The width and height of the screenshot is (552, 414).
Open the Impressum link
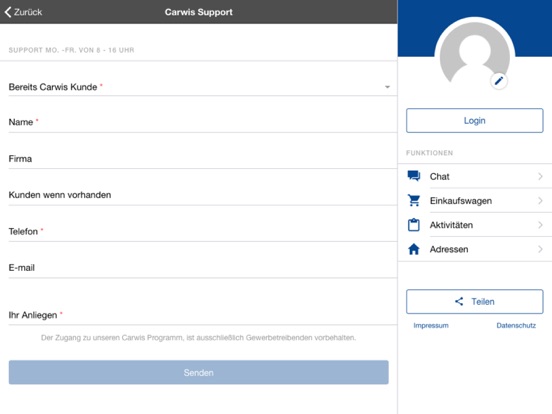431,325
